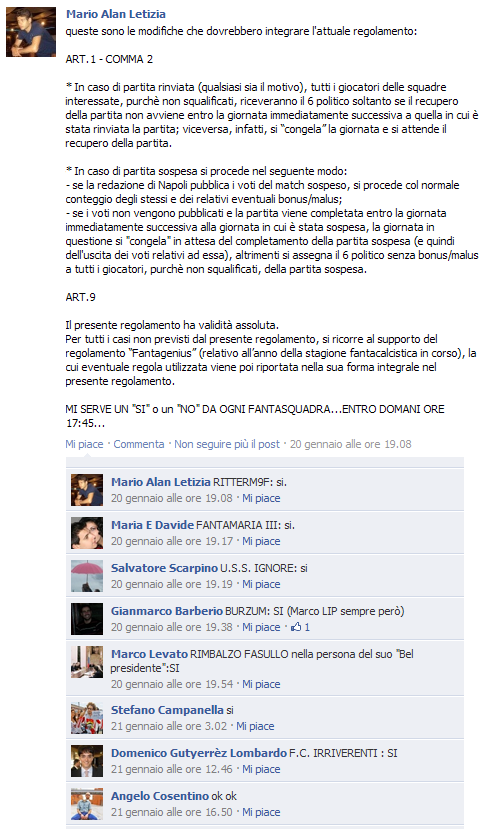Click Stefano Campanella's comment avatar
The height and width of the screenshot is (831, 496).
[87, 718]
